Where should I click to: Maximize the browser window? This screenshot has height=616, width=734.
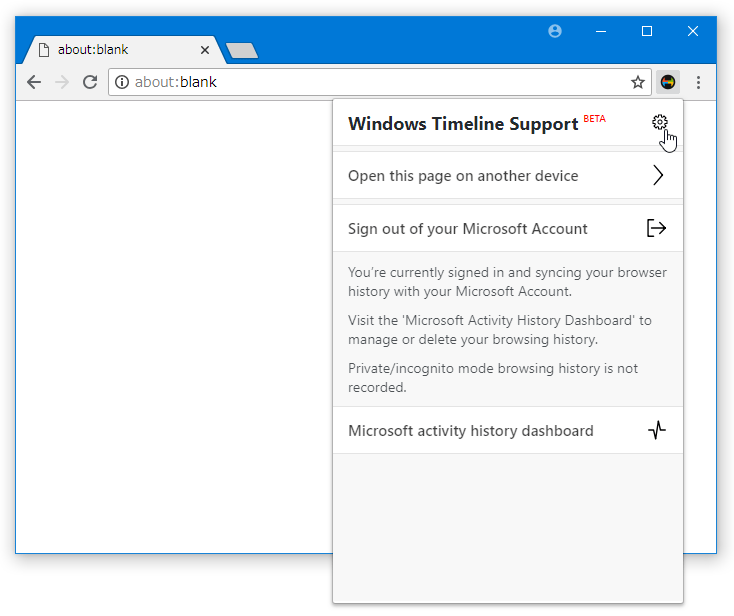(646, 31)
